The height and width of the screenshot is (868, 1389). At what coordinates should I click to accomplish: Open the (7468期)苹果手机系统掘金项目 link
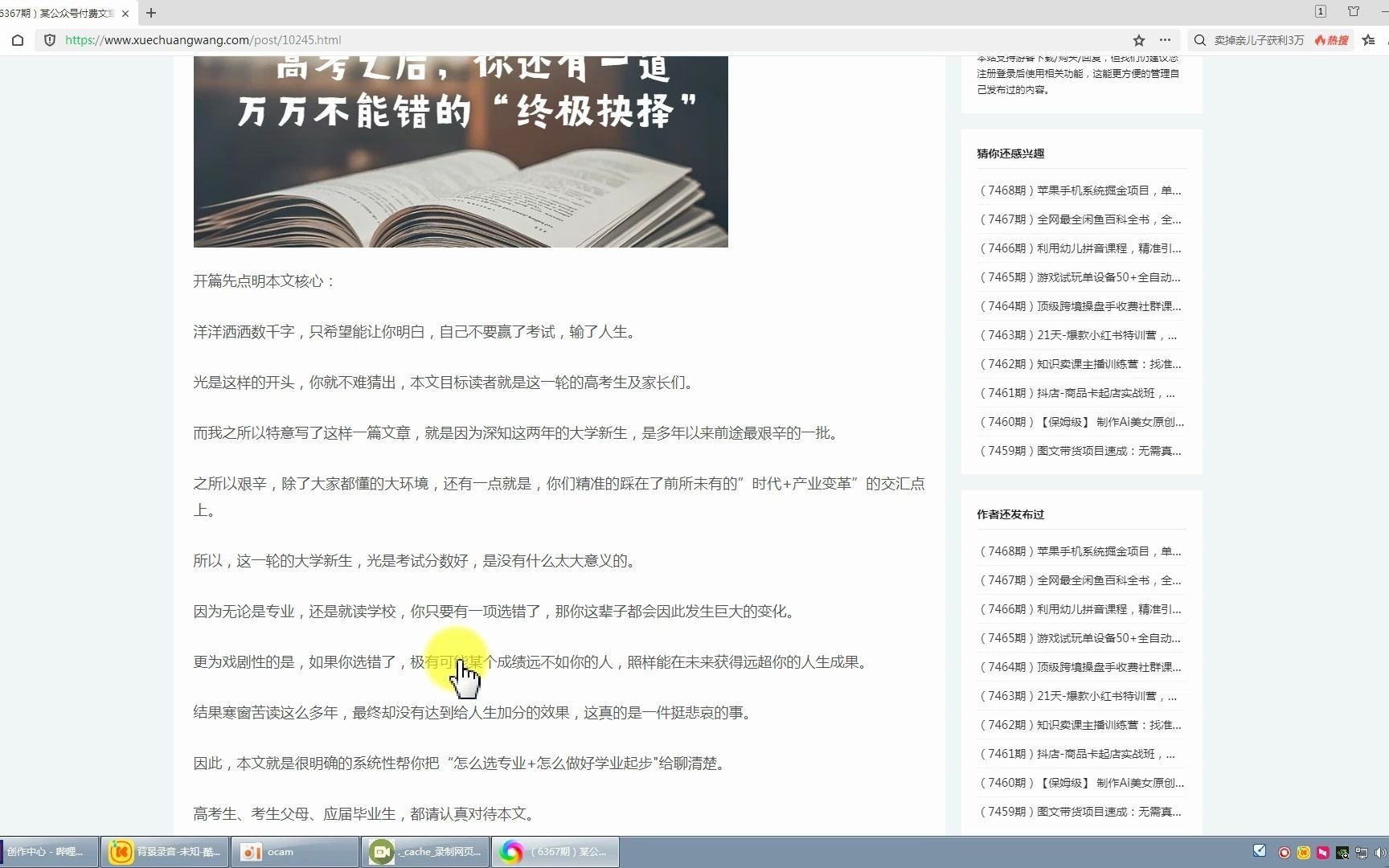1080,190
